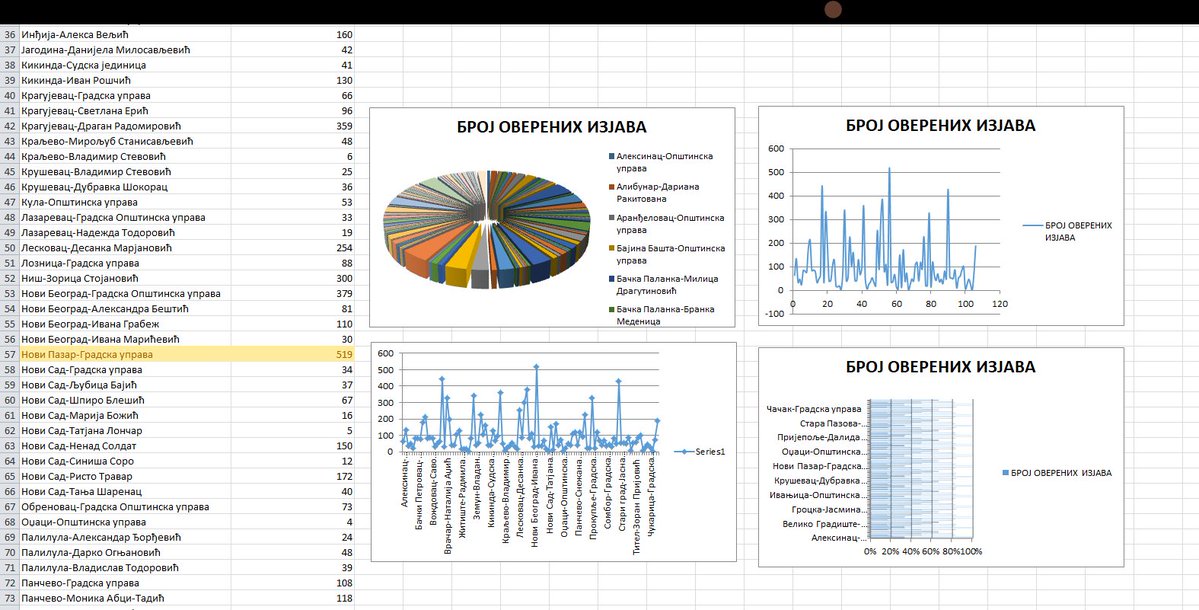The height and width of the screenshot is (610, 1199).
Task: Click the 3D pie chart graphic
Action: [x=488, y=231]
